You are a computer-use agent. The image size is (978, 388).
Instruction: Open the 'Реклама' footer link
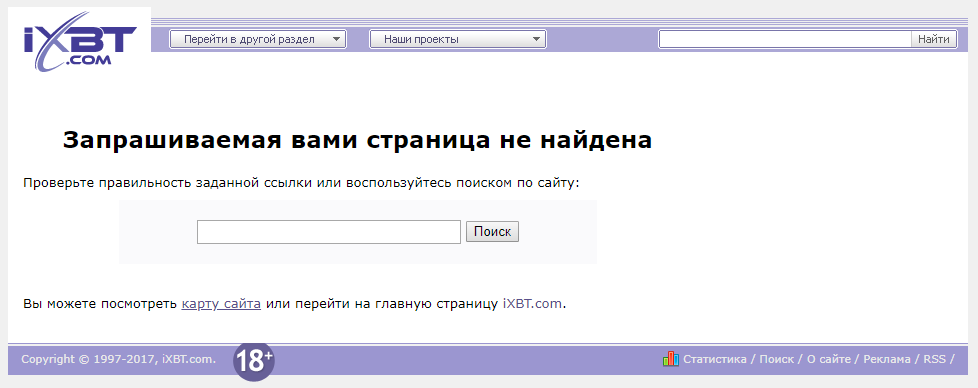click(x=887, y=359)
